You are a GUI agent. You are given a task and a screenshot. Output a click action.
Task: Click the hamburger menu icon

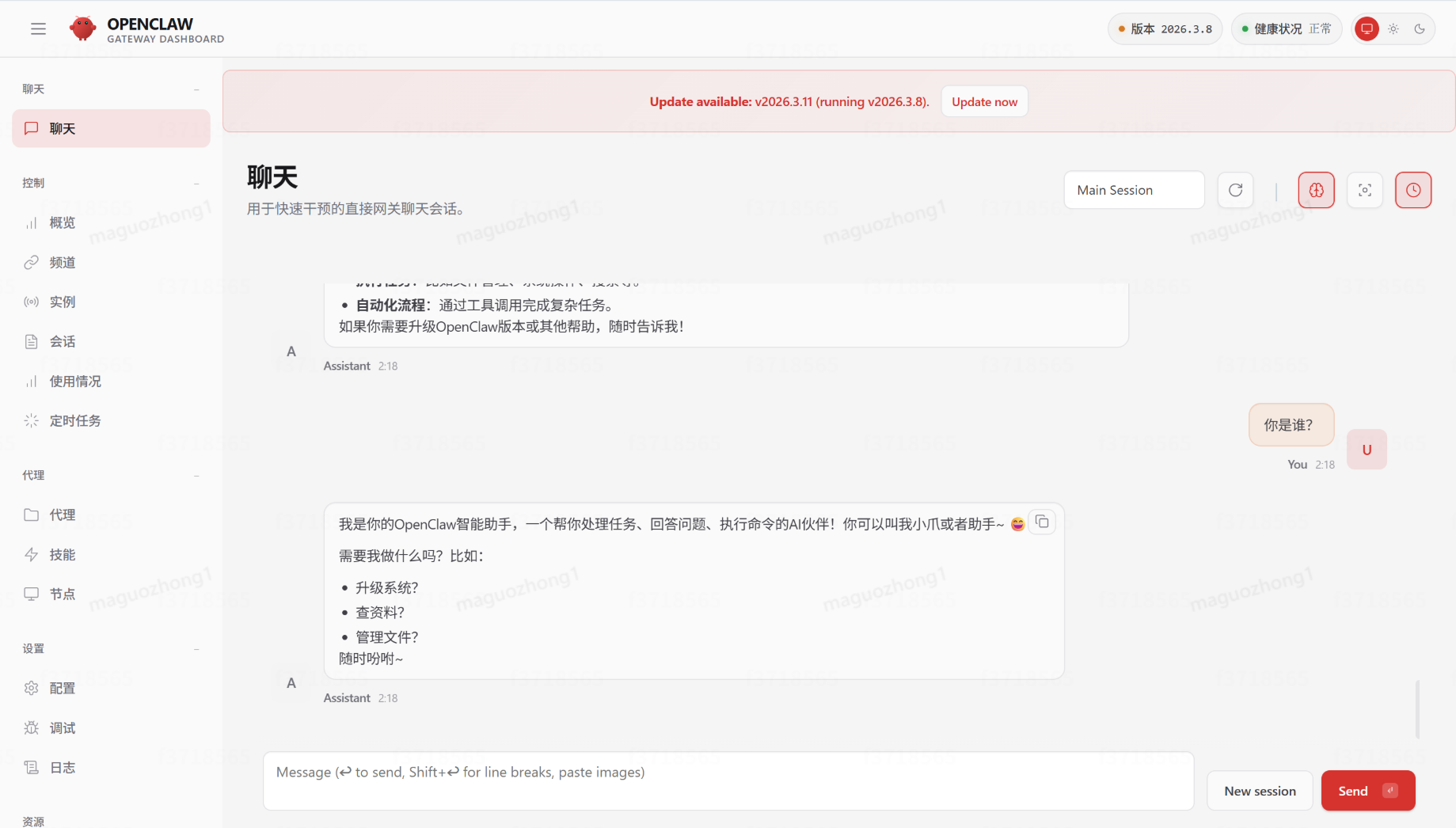(38, 29)
